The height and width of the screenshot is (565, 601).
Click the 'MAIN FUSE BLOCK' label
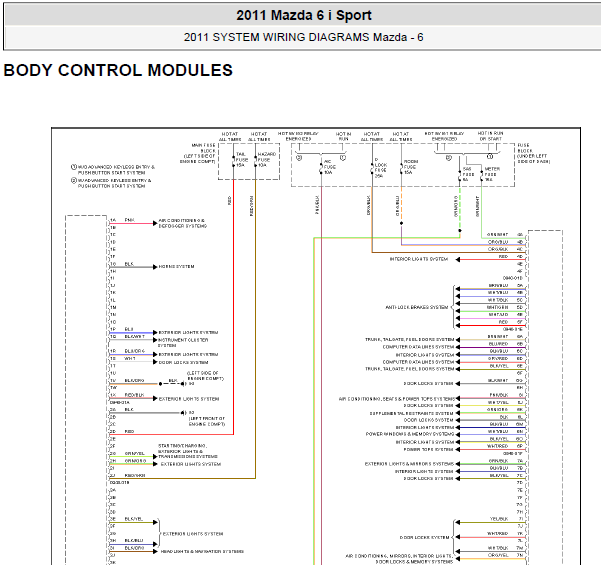pyautogui.click(x=198, y=153)
